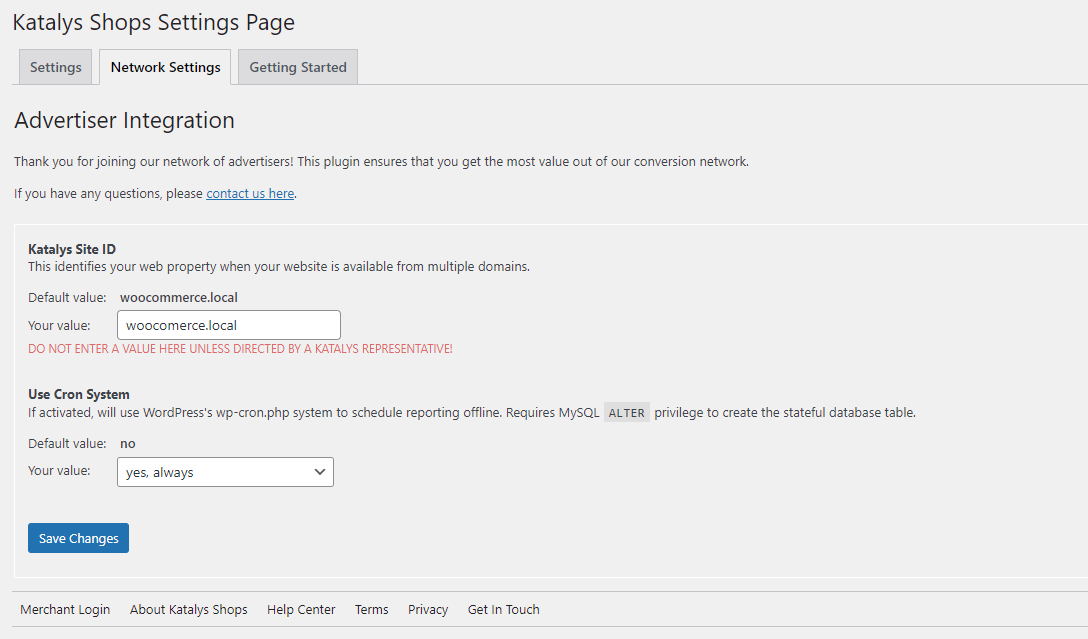The width and height of the screenshot is (1088, 639).
Task: Click the Use Cron System section label
Action: (79, 394)
